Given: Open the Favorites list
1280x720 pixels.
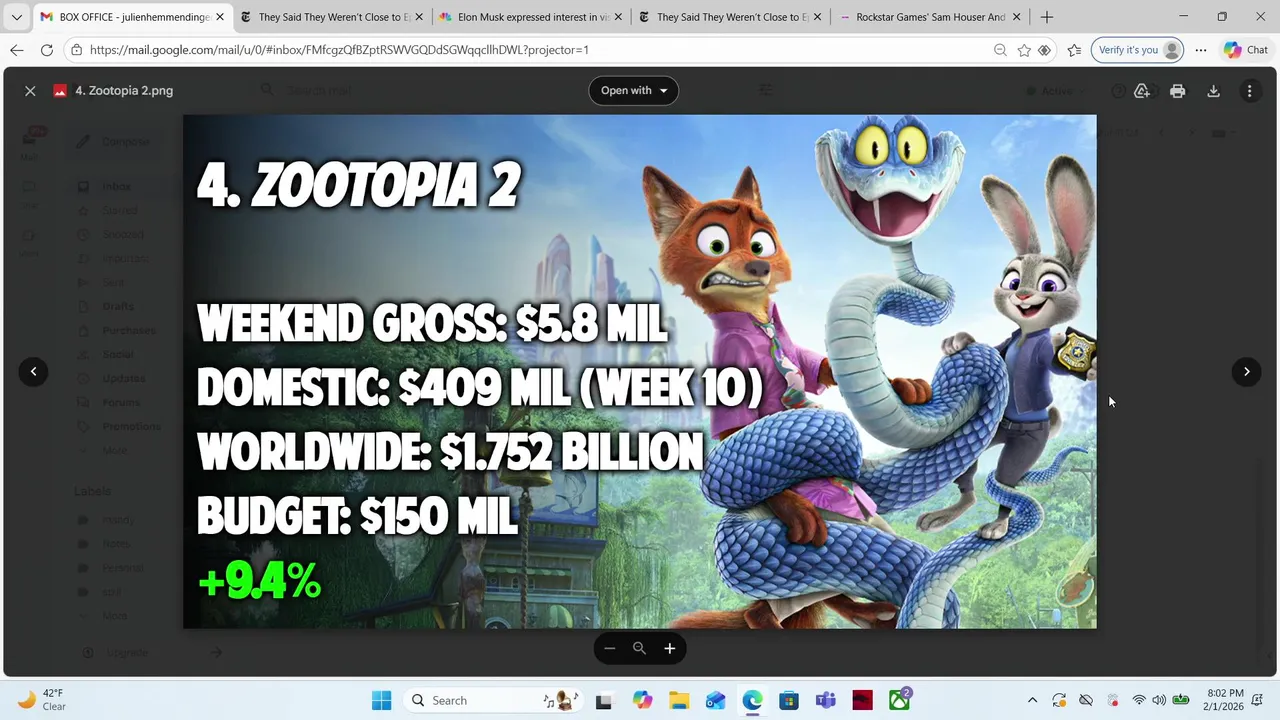Looking at the screenshot, I should point(1074,50).
